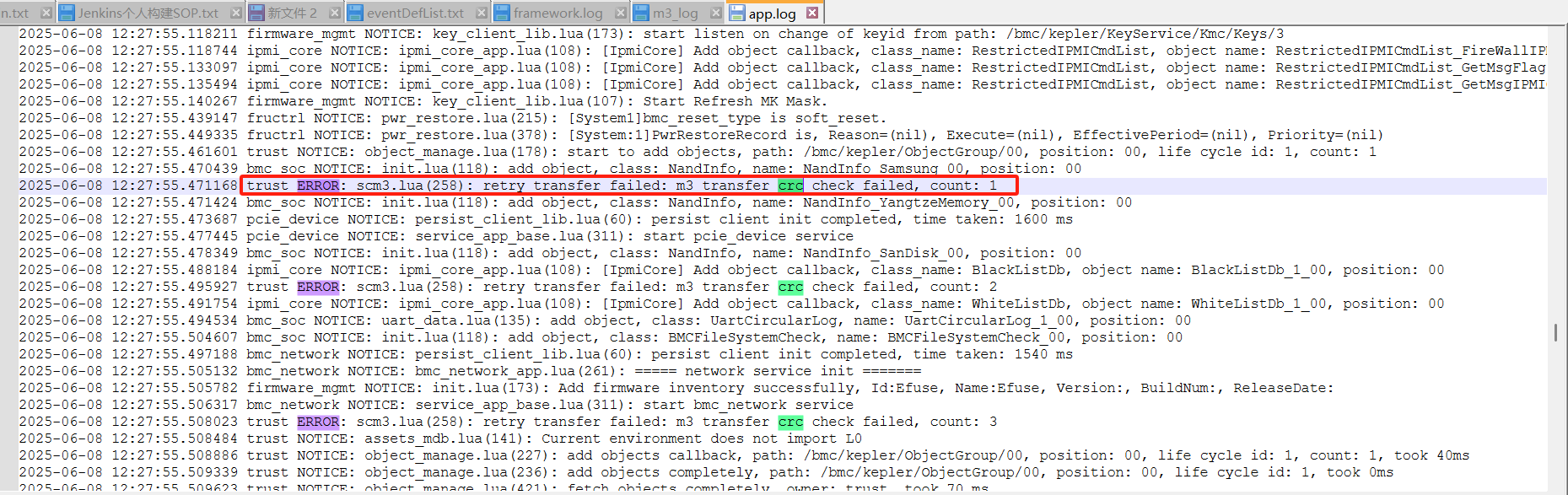Click the disk icon on eventDefList.txt tab

pyautogui.click(x=355, y=13)
